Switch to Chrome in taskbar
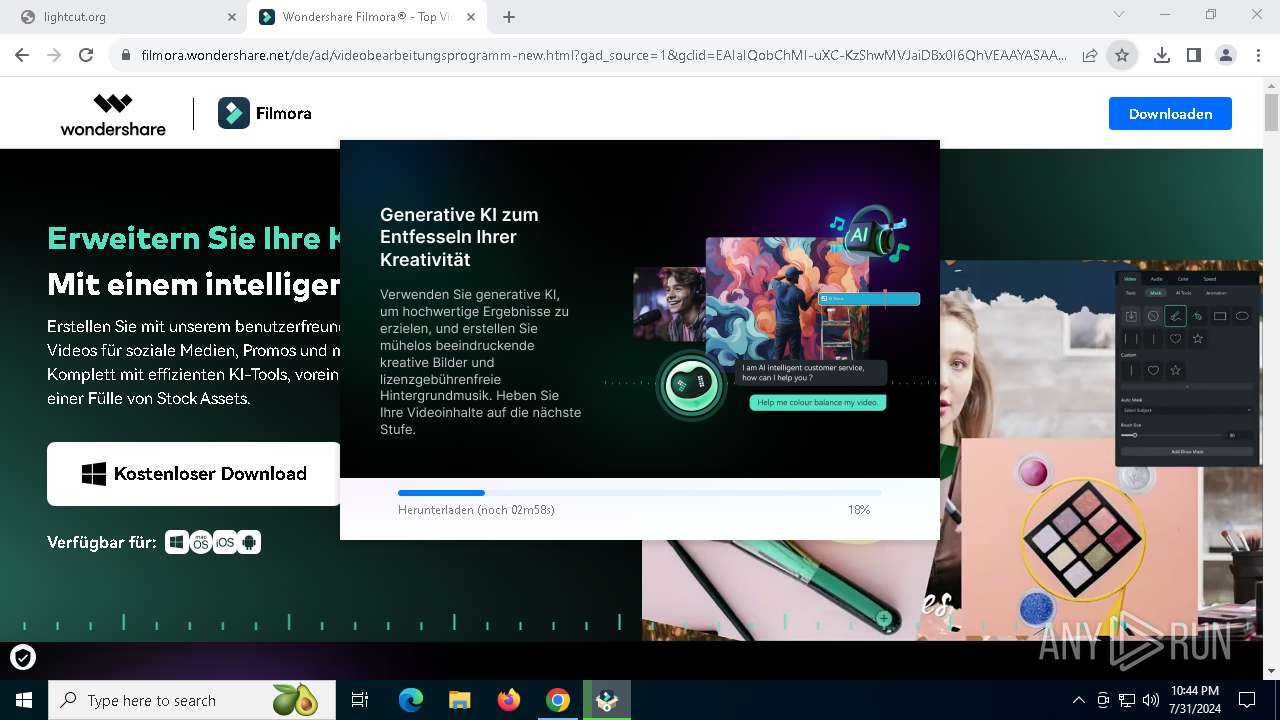 (x=557, y=700)
